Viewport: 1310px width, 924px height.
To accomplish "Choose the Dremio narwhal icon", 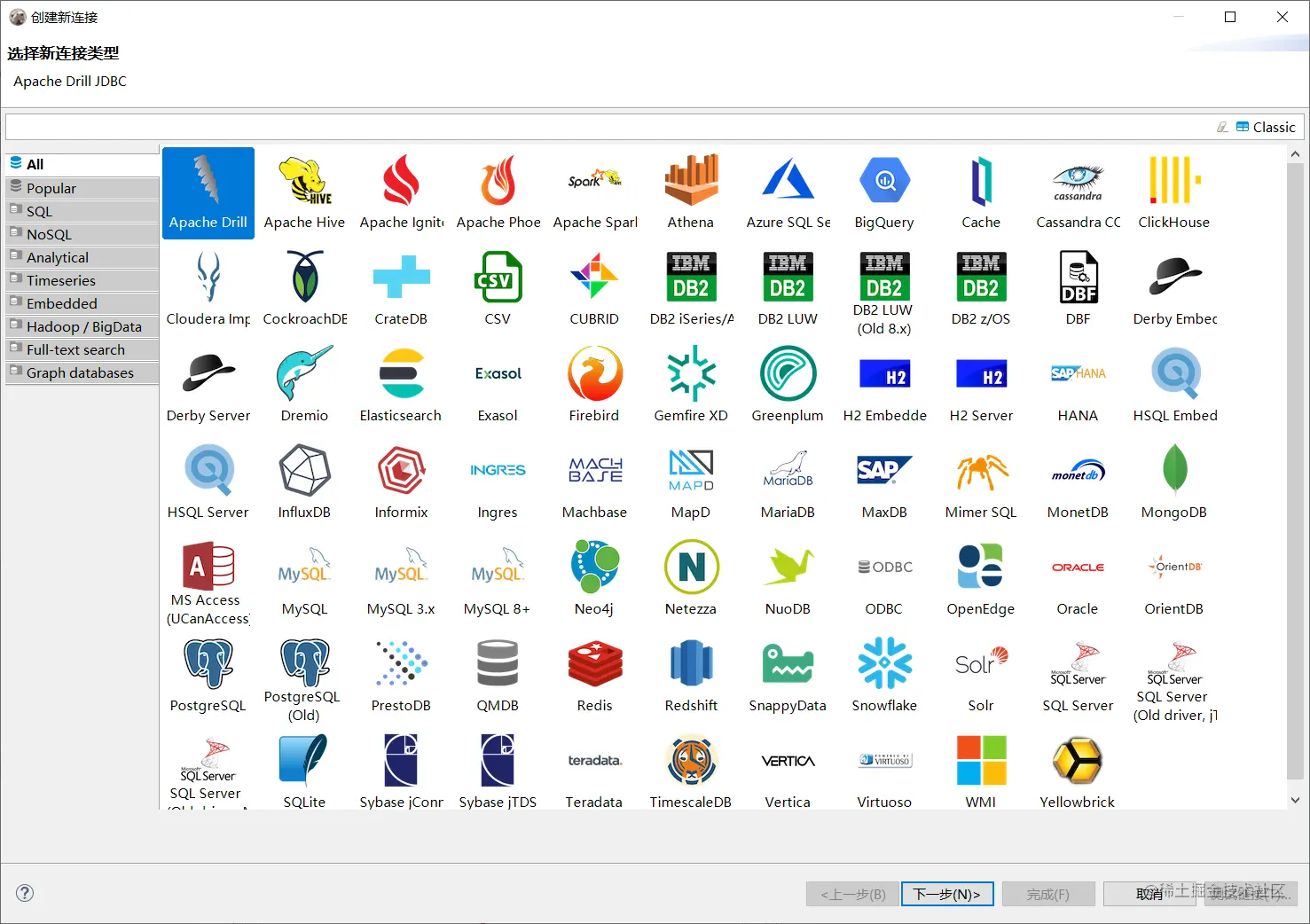I will click(x=304, y=373).
